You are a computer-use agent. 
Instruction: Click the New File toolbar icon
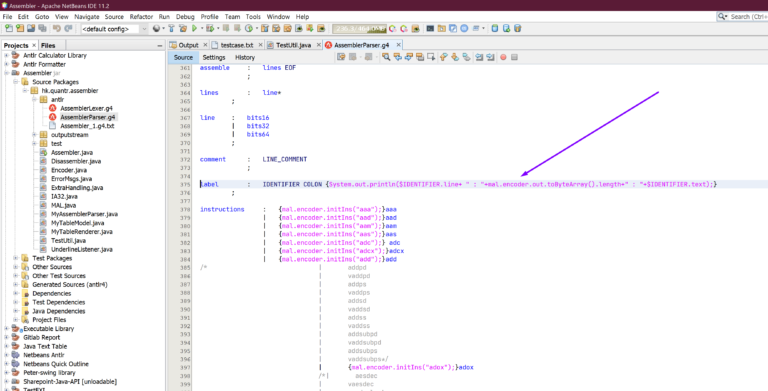[9, 28]
